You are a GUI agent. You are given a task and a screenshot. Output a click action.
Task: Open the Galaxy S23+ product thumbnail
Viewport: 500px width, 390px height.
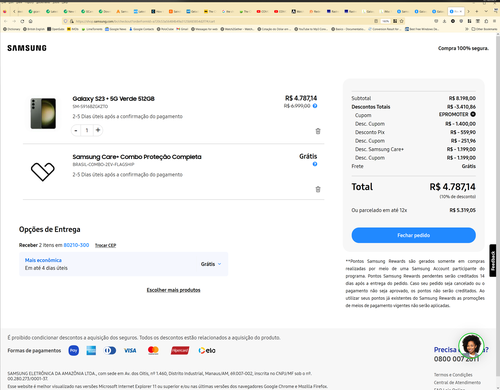point(43,113)
